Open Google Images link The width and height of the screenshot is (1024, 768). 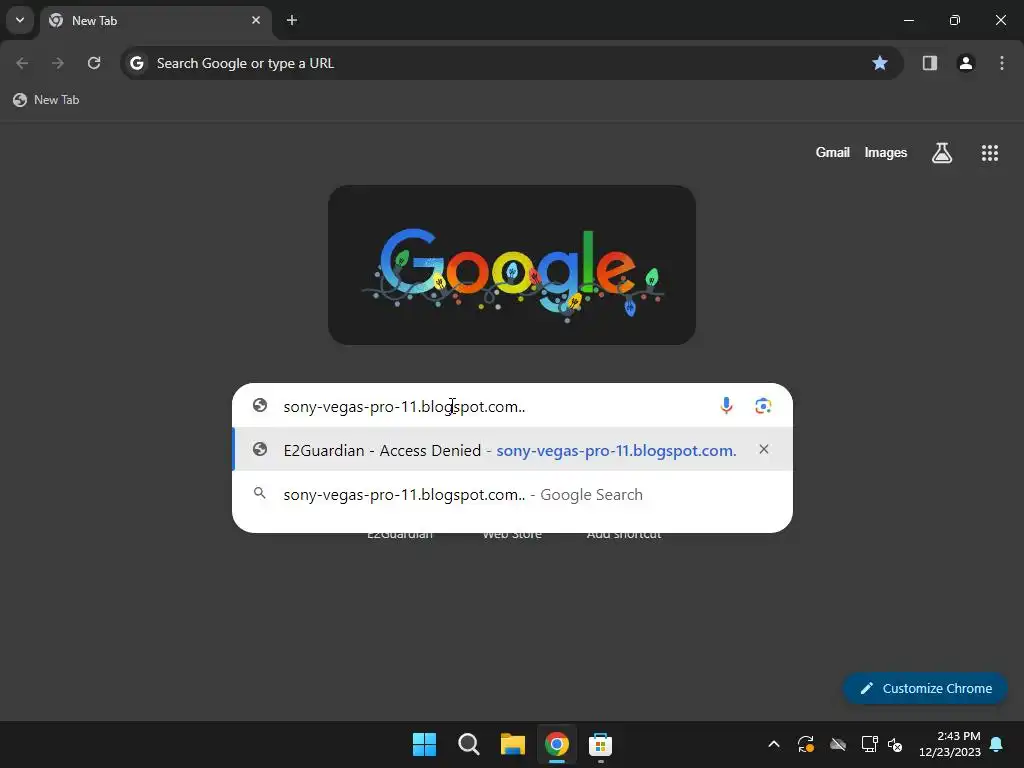[x=886, y=152]
